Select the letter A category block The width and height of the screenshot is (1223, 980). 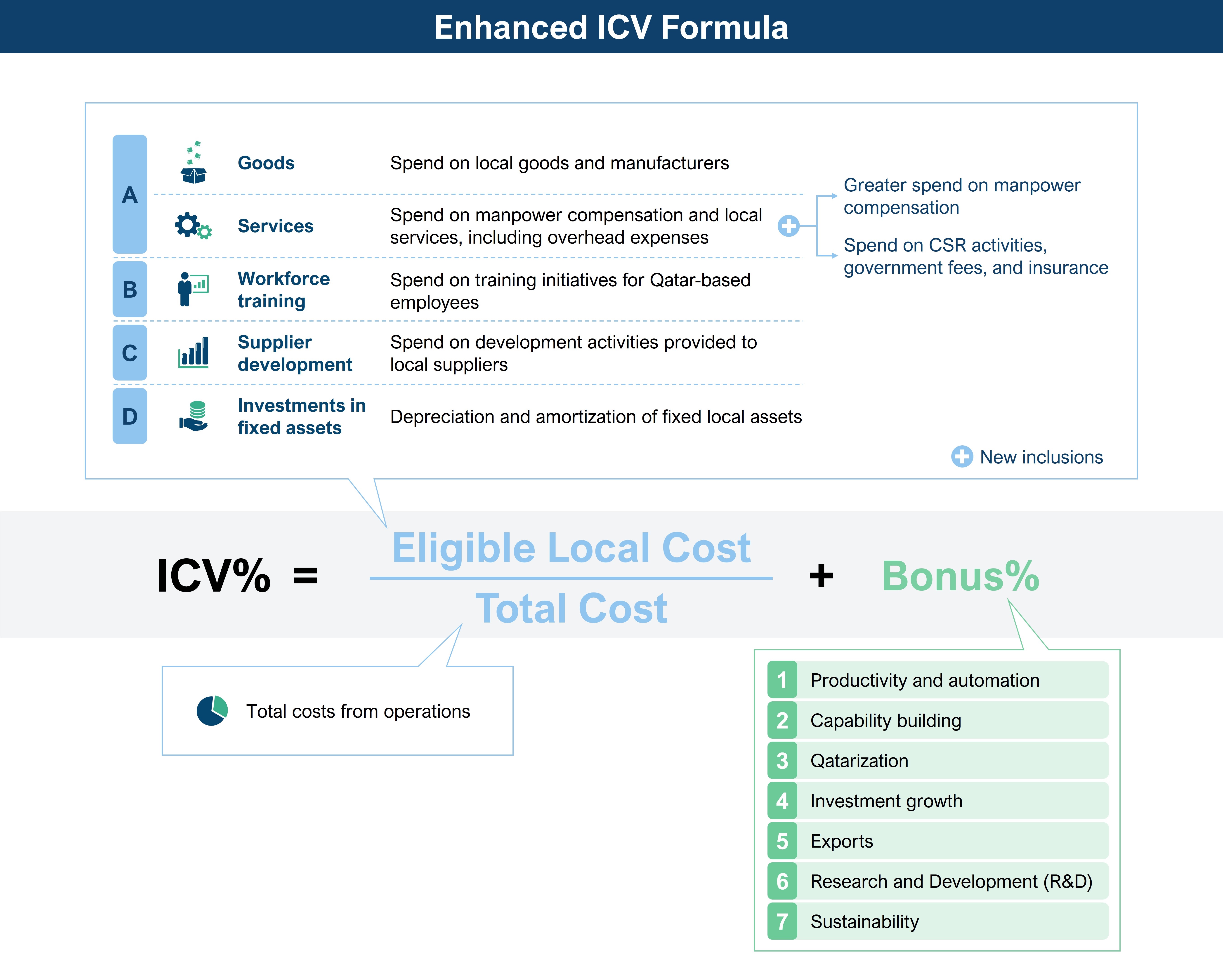(130, 194)
